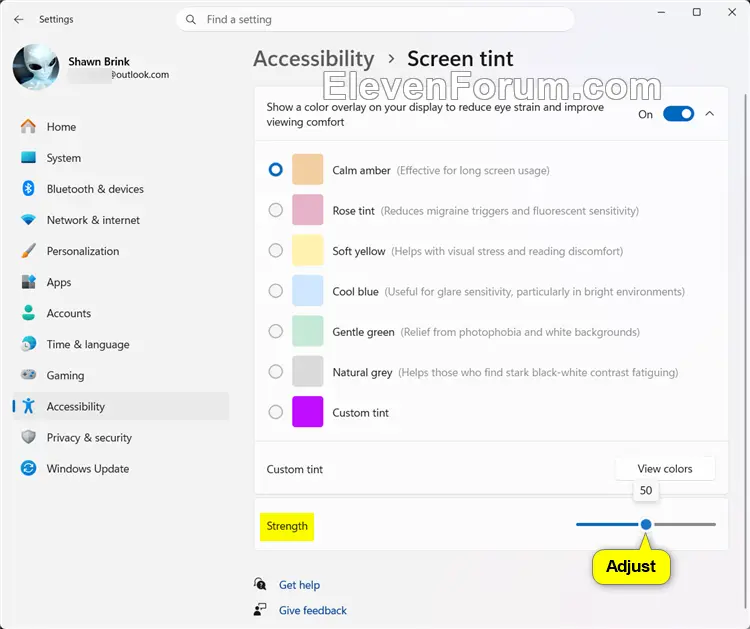The height and width of the screenshot is (629, 750).
Task: Select the Natural grey radio button
Action: coord(276,371)
